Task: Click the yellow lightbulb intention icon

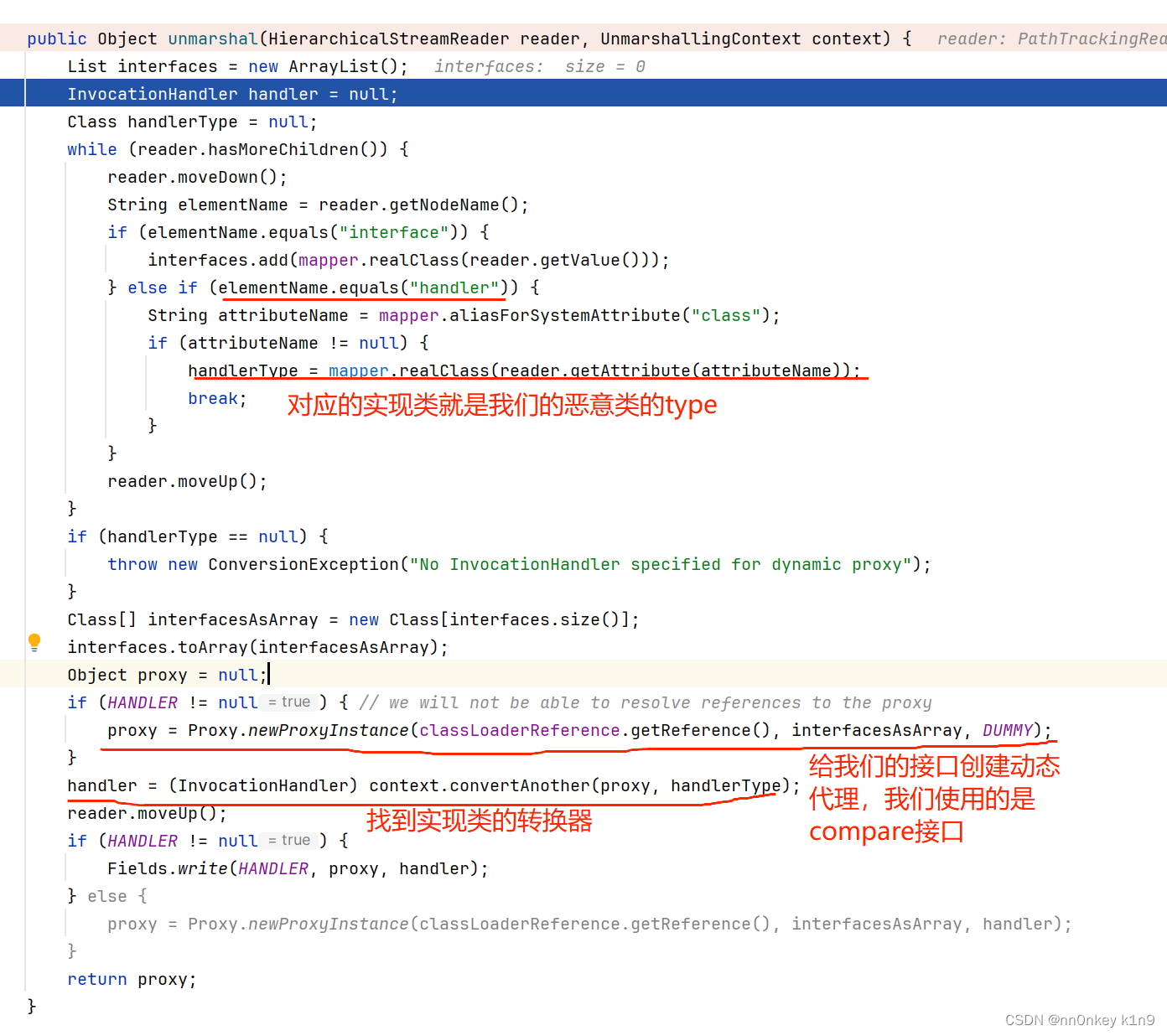Action: 34,643
